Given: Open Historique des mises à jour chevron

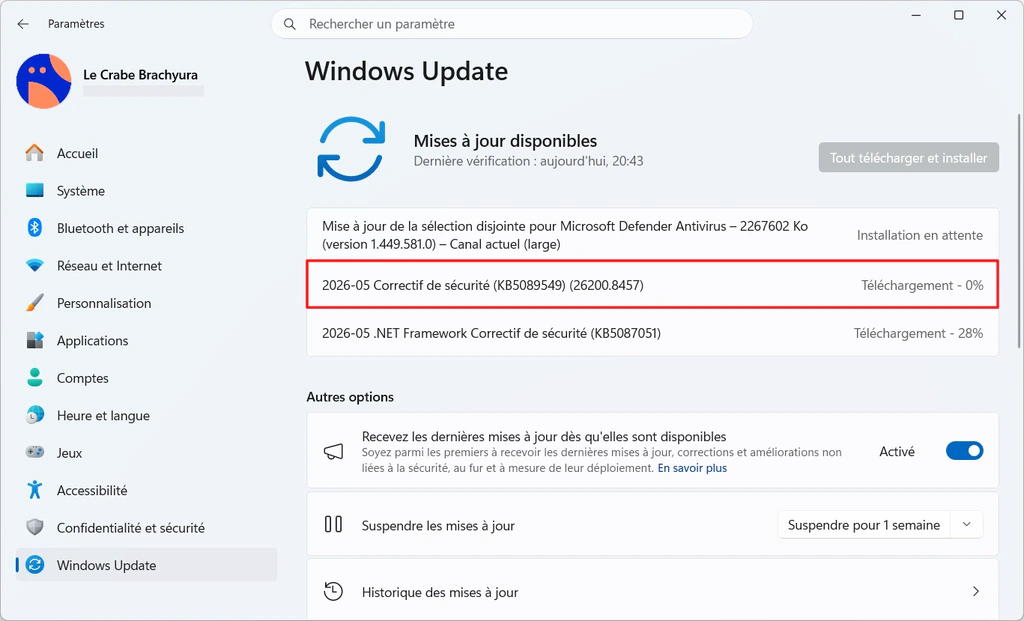Looking at the screenshot, I should pos(976,592).
